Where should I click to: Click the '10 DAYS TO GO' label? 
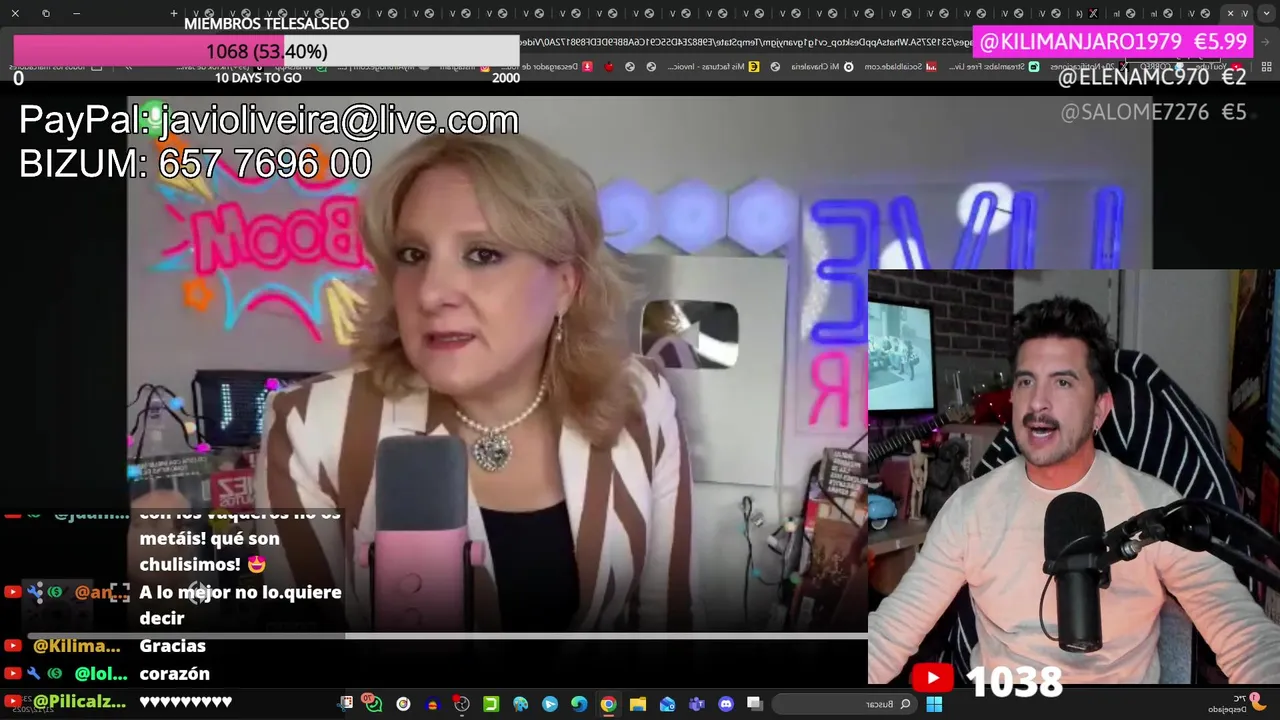[258, 78]
